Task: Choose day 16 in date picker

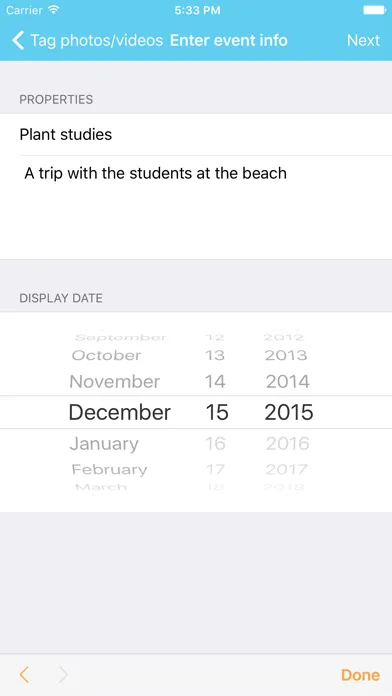Action: (x=215, y=443)
